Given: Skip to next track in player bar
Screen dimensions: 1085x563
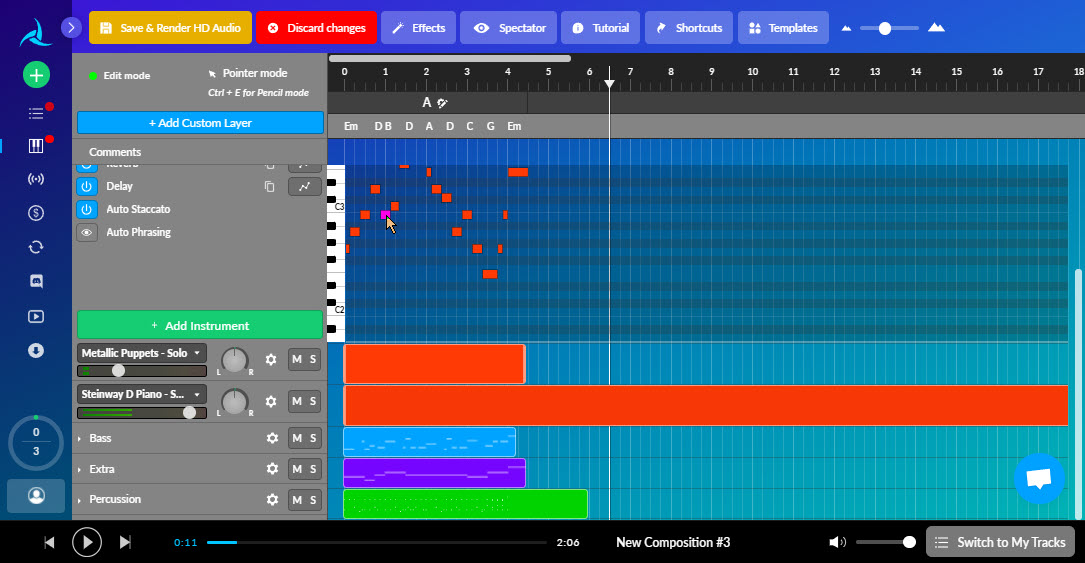Looking at the screenshot, I should [x=125, y=542].
